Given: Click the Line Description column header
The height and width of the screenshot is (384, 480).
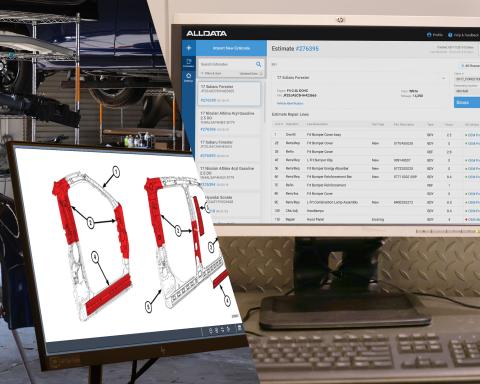Looking at the screenshot, I should [317, 124].
